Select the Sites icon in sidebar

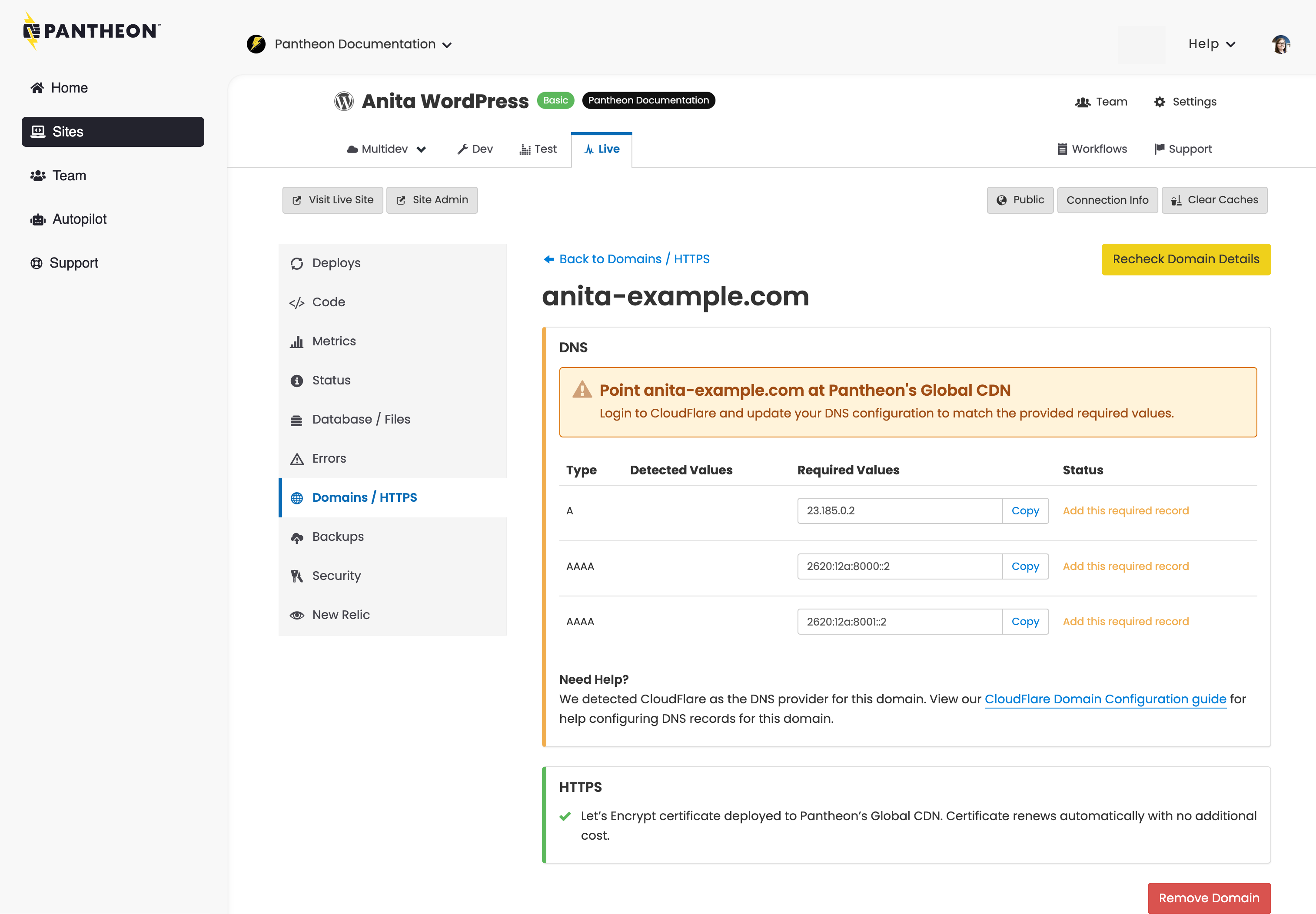coord(37,131)
